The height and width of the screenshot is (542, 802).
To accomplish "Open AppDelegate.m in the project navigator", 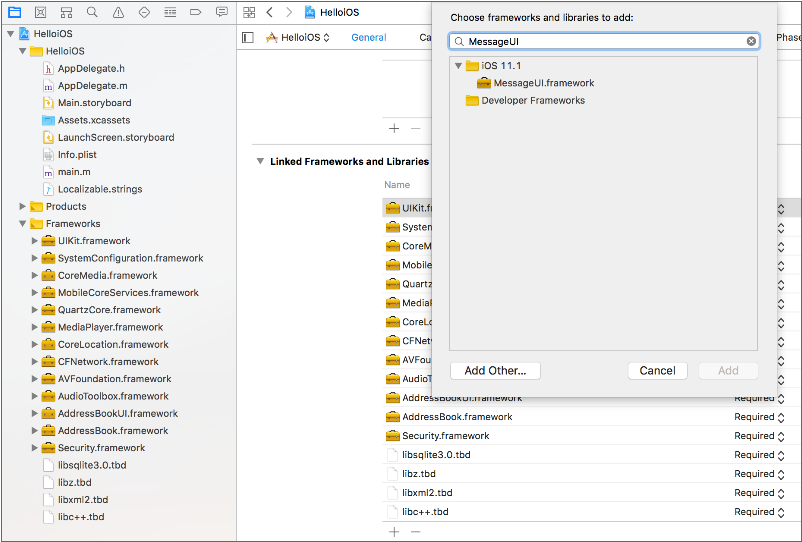I will click(92, 86).
